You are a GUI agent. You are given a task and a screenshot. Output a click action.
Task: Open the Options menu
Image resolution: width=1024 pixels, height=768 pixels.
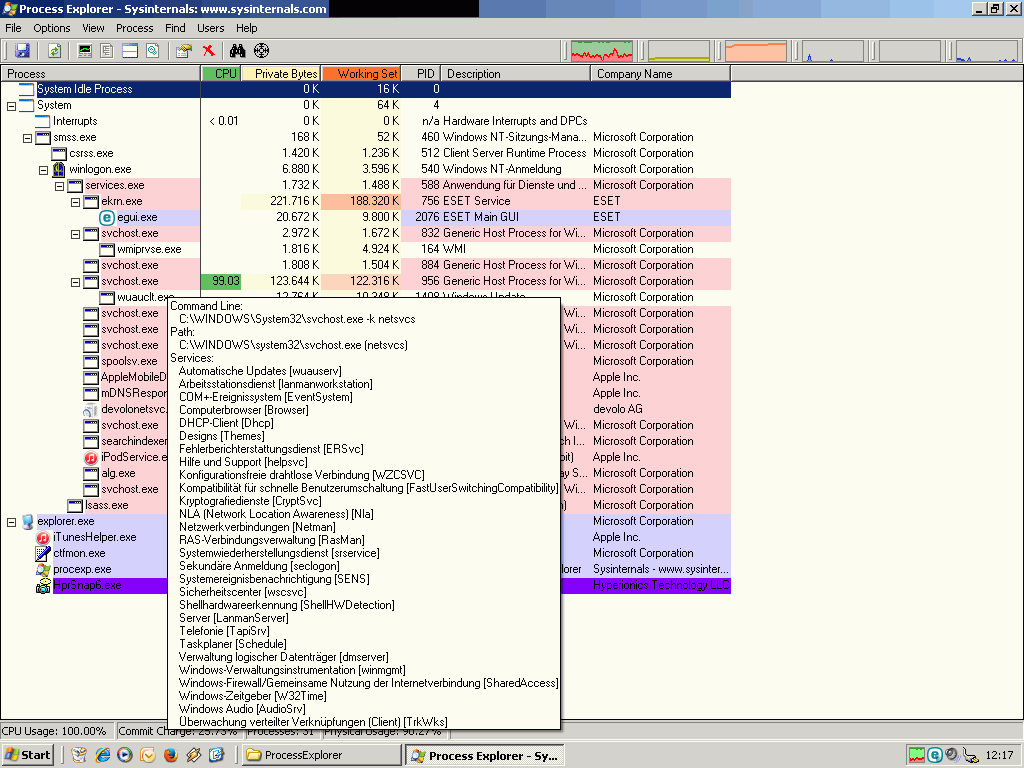(52, 28)
